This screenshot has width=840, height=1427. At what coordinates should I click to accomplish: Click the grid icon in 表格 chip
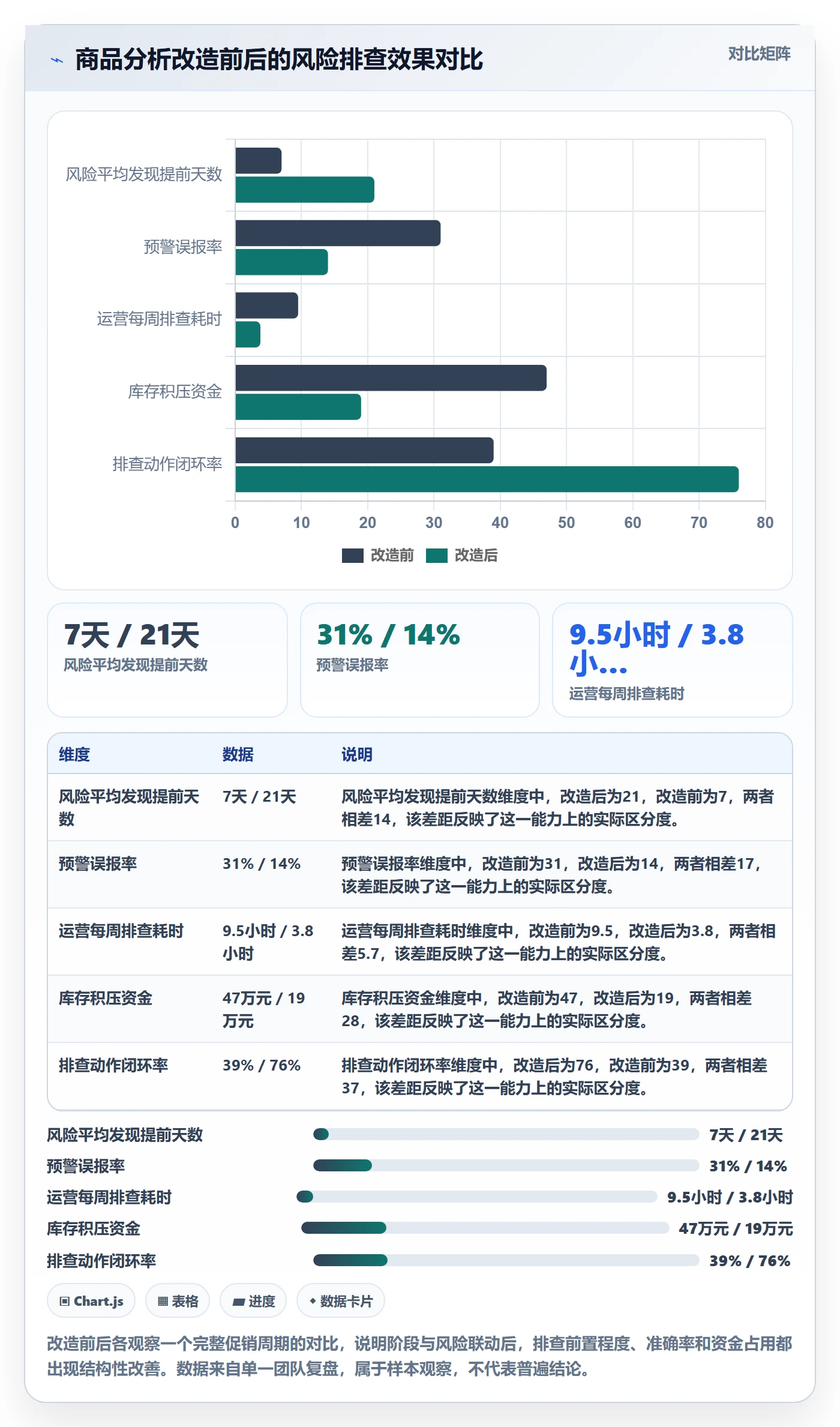click(x=163, y=1302)
